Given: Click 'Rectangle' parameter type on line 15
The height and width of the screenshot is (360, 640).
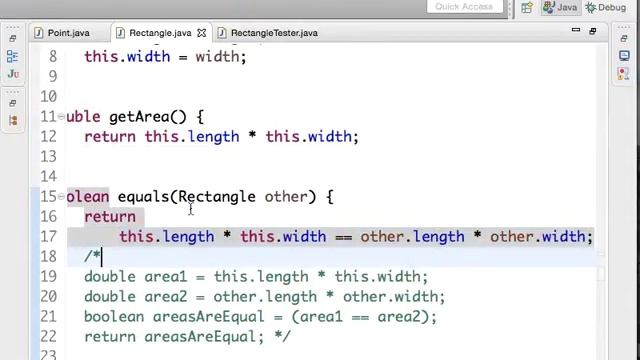Looking at the screenshot, I should tap(217, 197).
